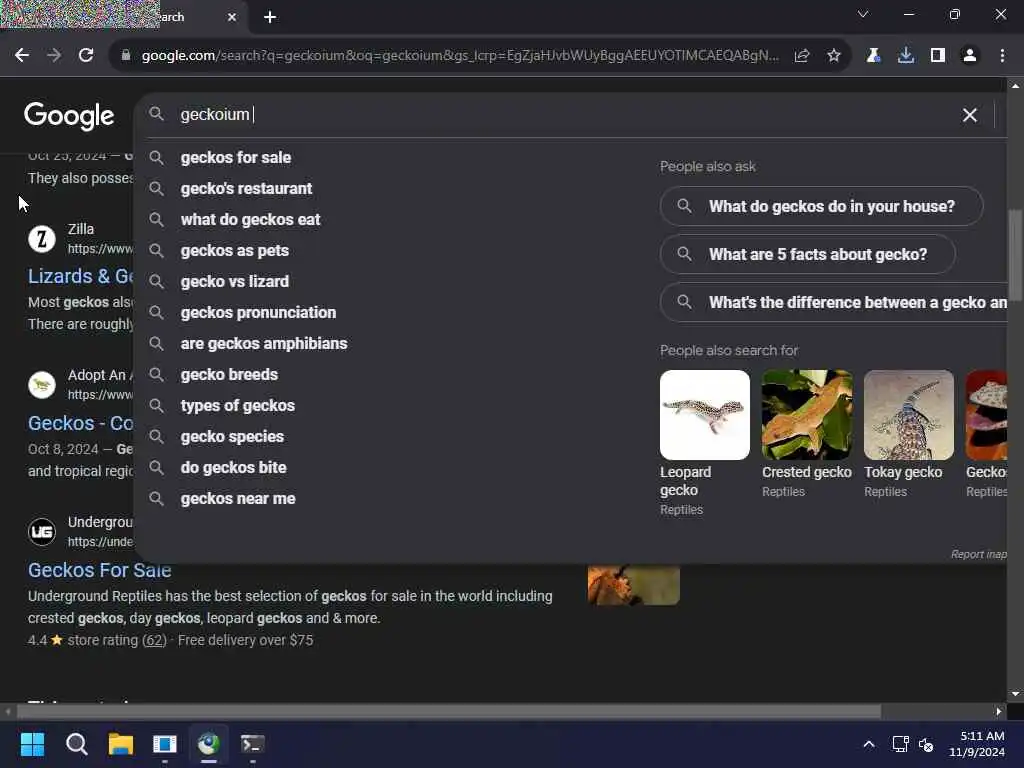Open 'Lizards & Ge...' Zilla result link
Image resolution: width=1024 pixels, height=768 pixels.
(x=80, y=276)
